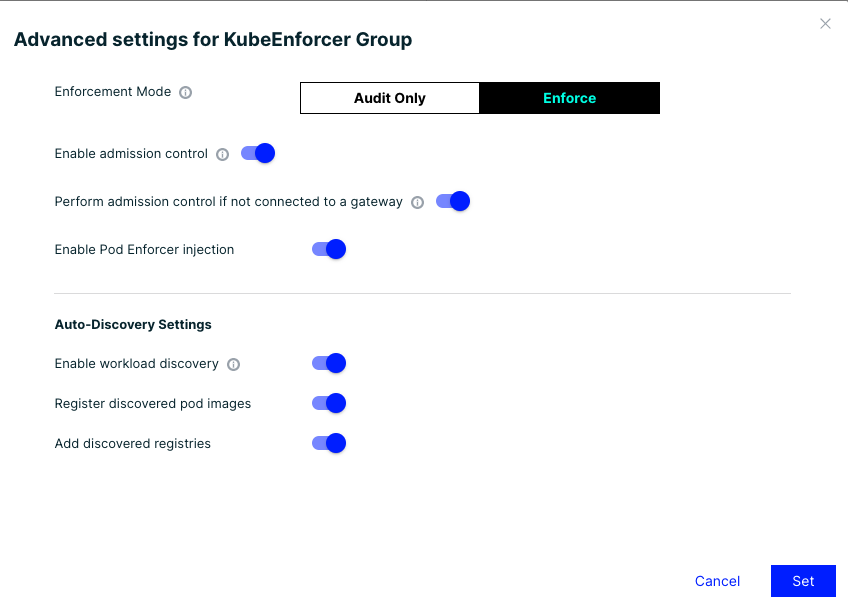Disable the Enable admission control toggle
848x605 pixels.
257,153
